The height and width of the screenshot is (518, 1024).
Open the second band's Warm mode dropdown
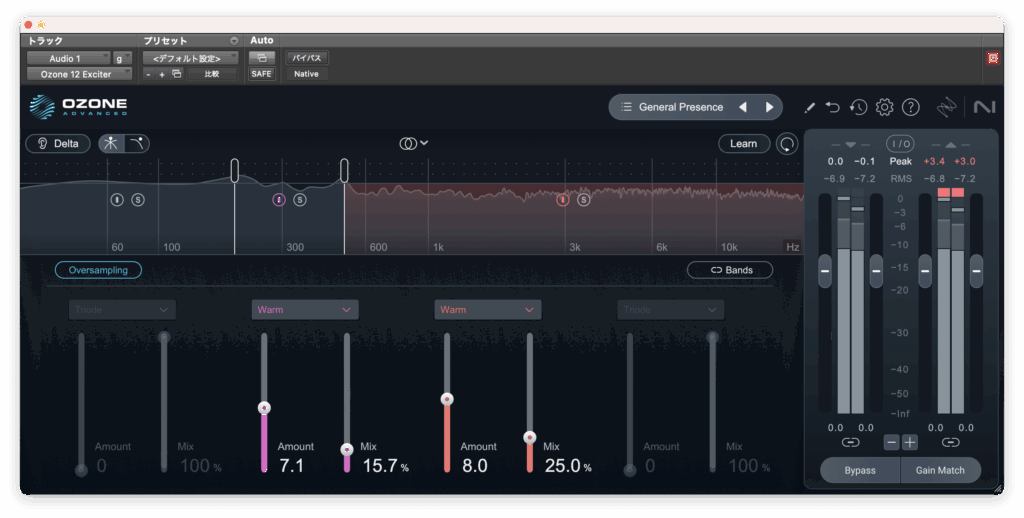[x=305, y=310]
